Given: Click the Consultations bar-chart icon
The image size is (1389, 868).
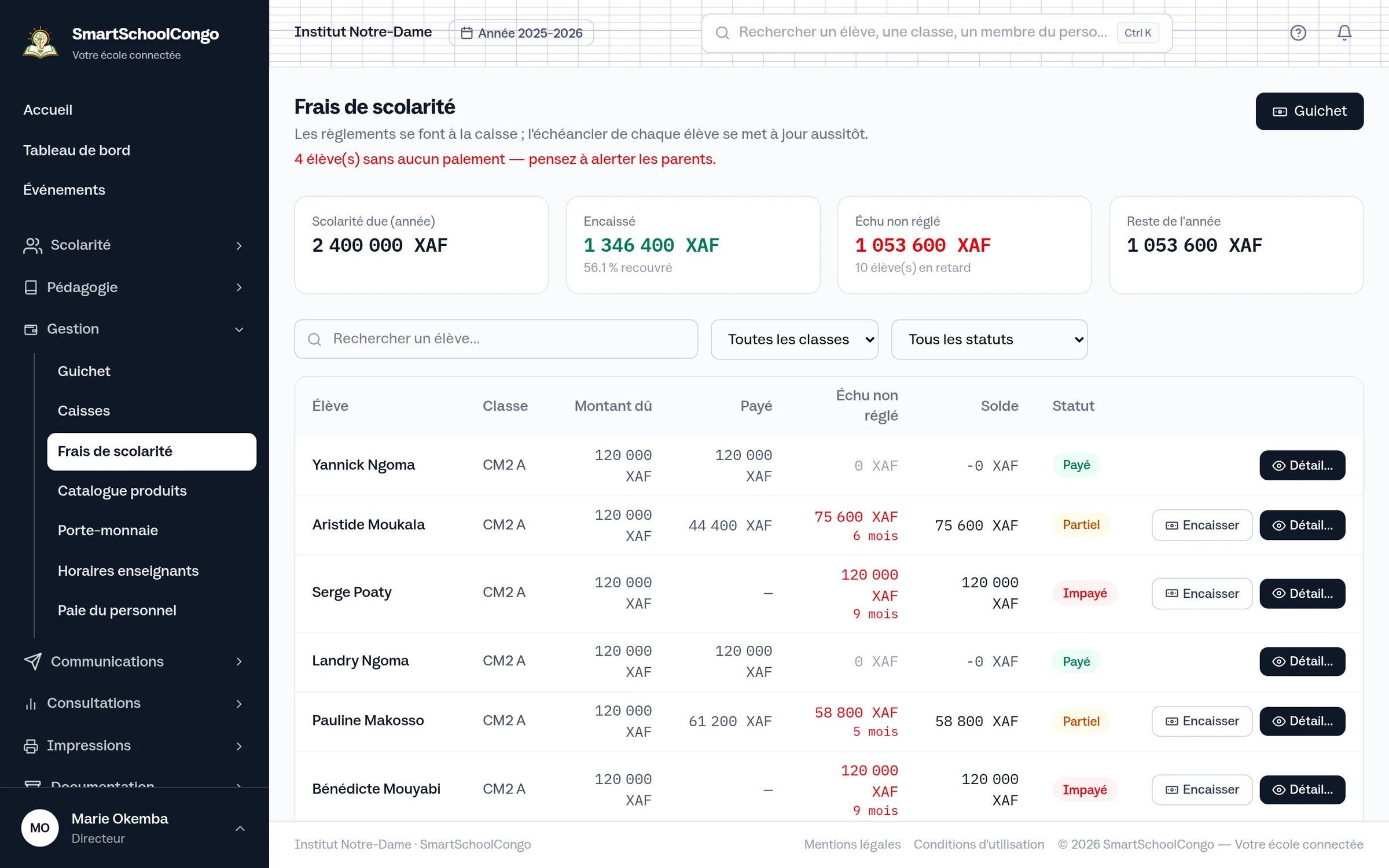Looking at the screenshot, I should pyautogui.click(x=31, y=704).
